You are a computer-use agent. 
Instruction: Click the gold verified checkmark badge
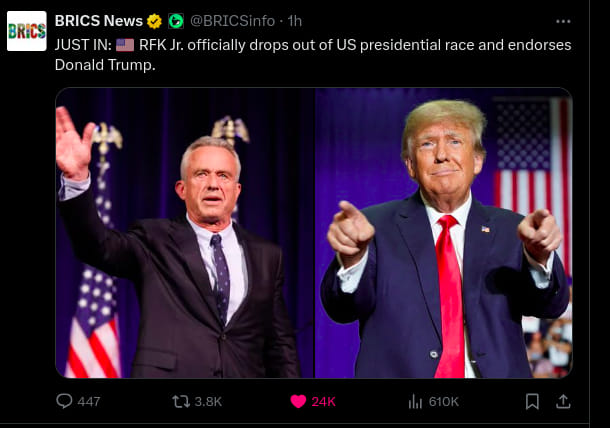155,21
